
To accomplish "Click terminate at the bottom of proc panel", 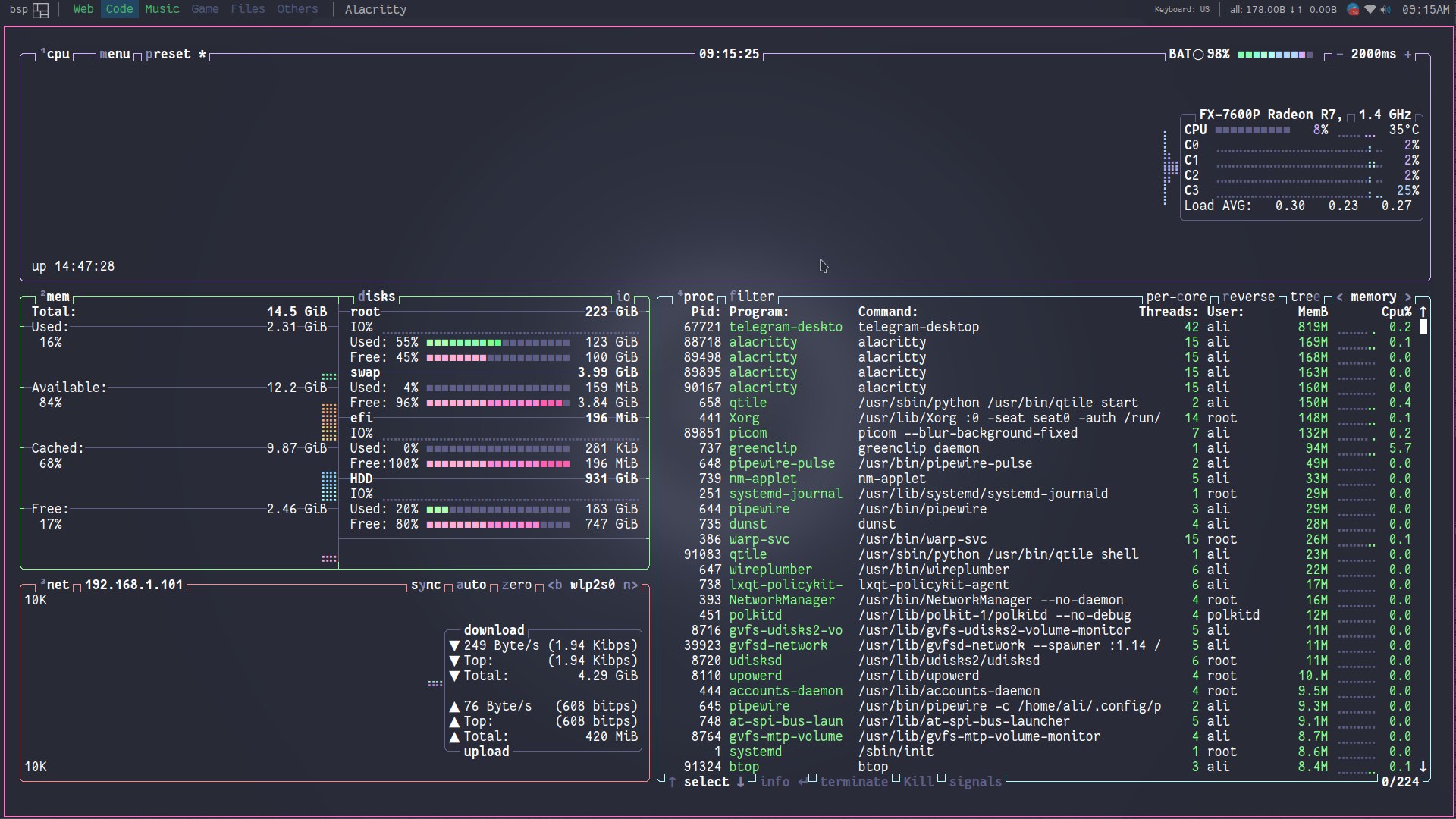I will click(x=855, y=782).
